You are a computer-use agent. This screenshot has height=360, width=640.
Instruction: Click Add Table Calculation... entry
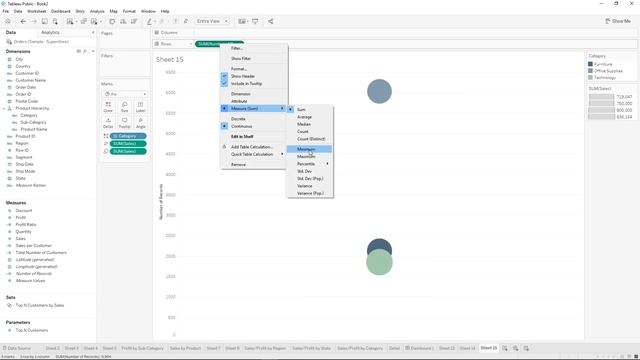point(253,147)
